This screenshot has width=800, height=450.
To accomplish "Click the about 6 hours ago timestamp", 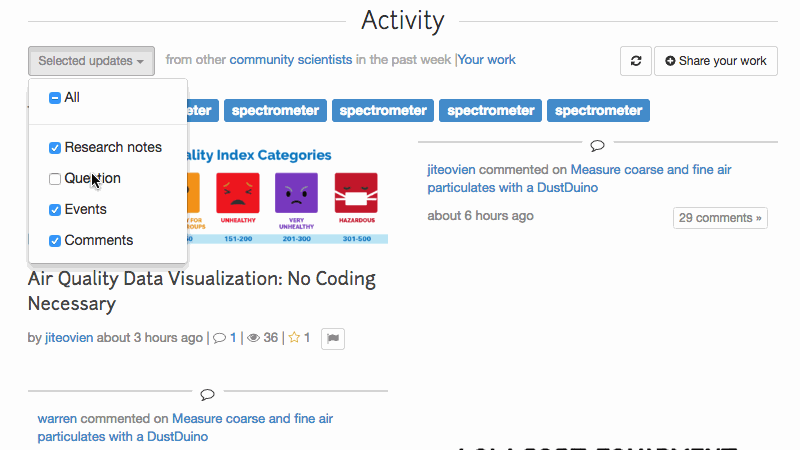I will 481,216.
